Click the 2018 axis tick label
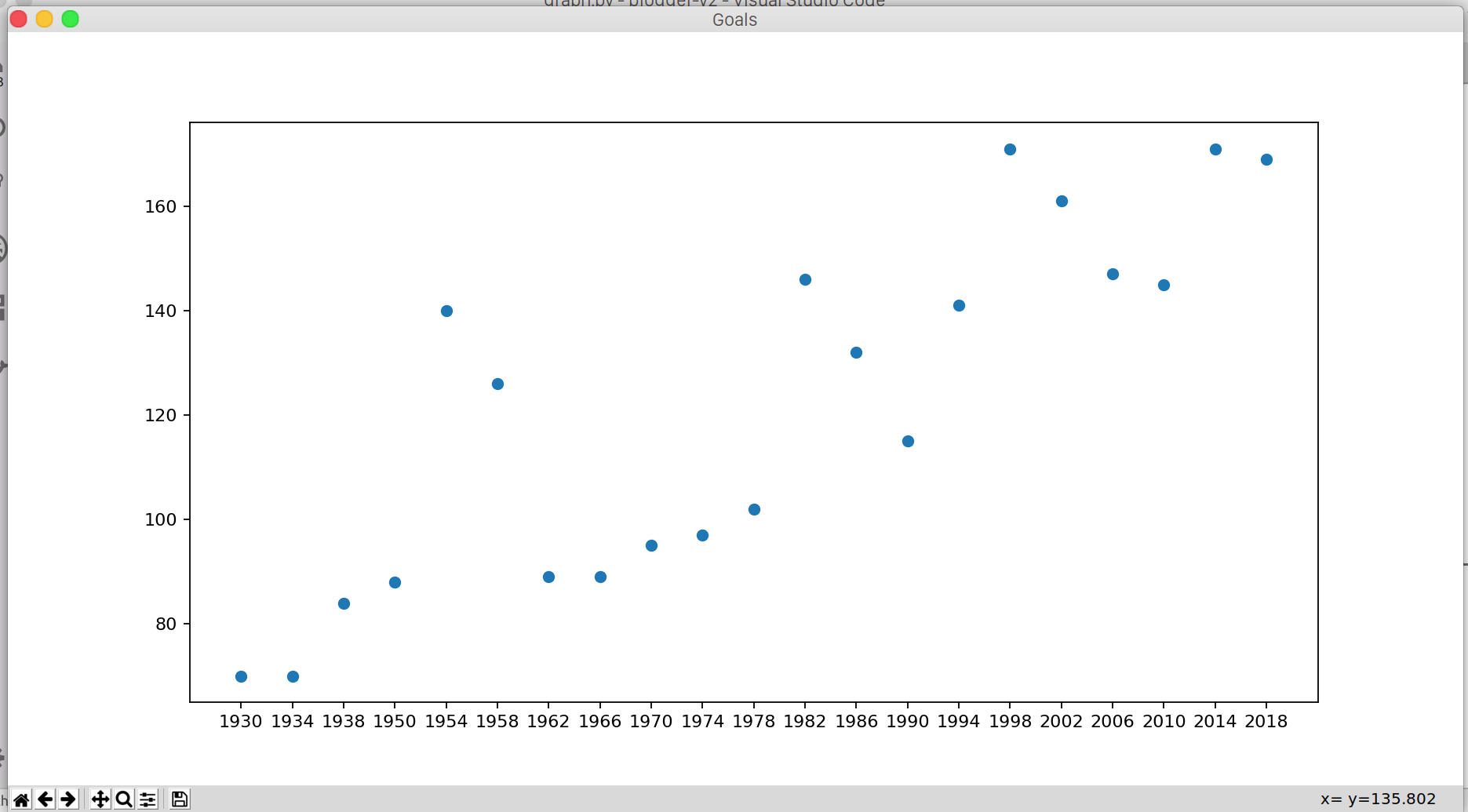Viewport: 1468px width, 812px height. 1266,722
